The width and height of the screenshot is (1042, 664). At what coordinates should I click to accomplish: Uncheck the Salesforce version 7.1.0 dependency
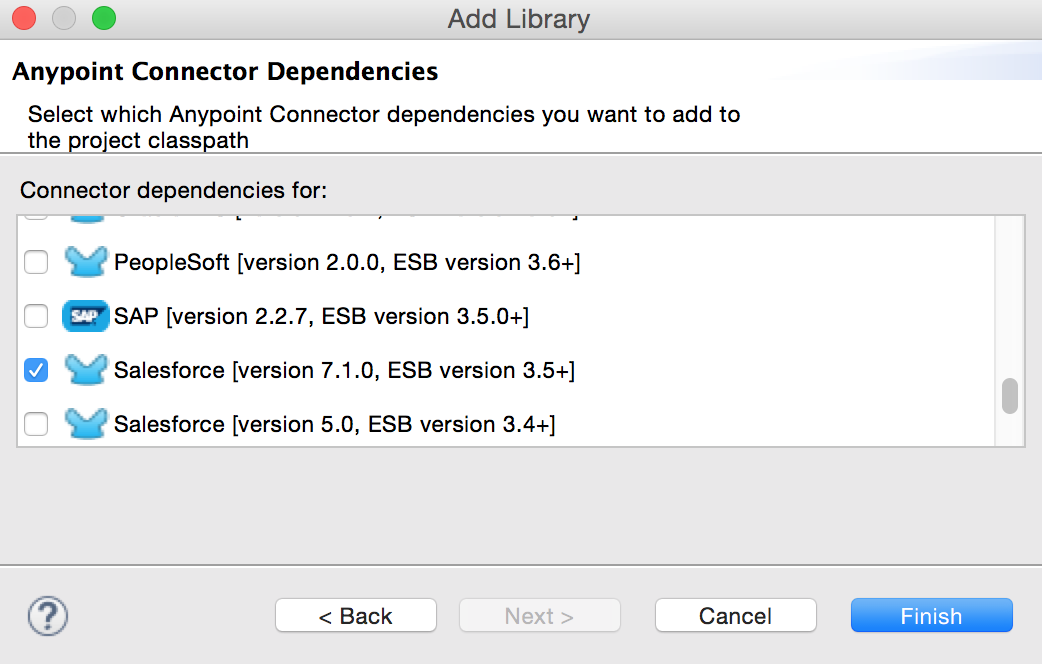(36, 370)
